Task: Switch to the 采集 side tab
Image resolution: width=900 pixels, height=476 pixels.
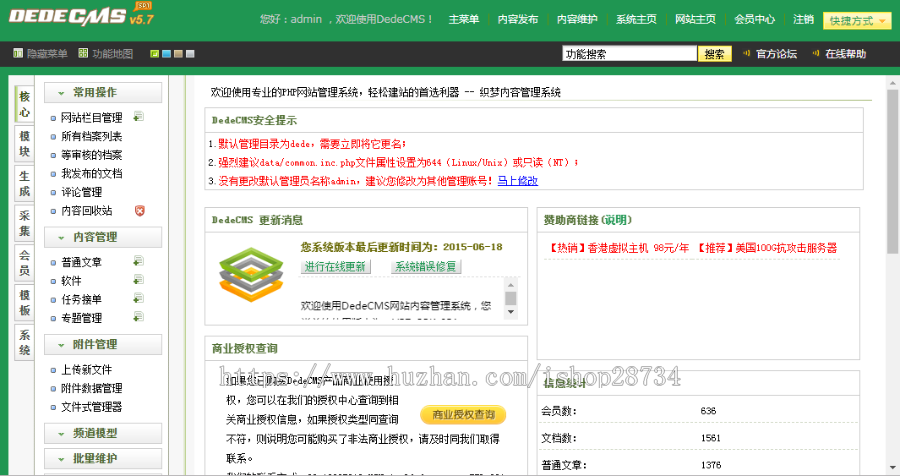Action: coord(24,223)
